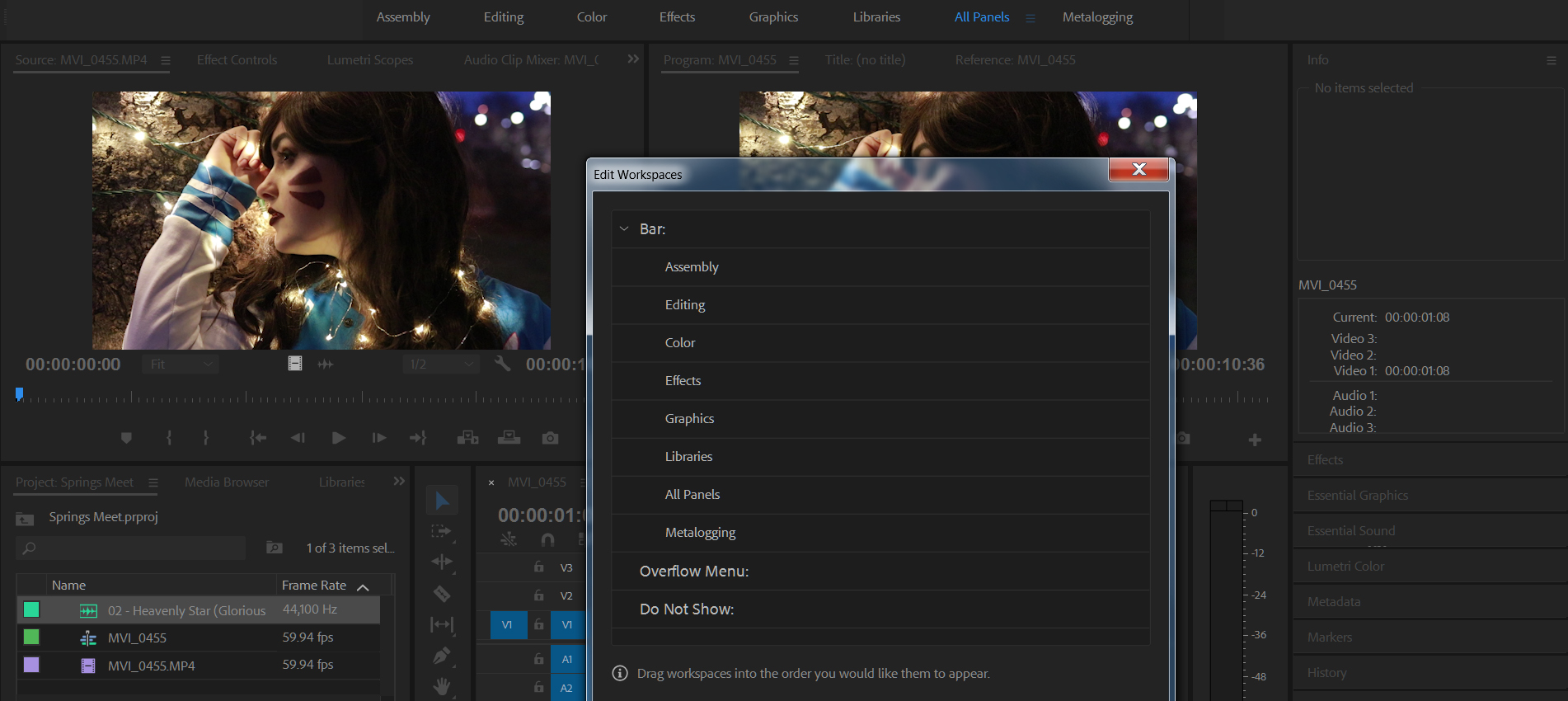The height and width of the screenshot is (701, 1568).
Task: Click the Overwrite edit button
Action: (x=509, y=438)
